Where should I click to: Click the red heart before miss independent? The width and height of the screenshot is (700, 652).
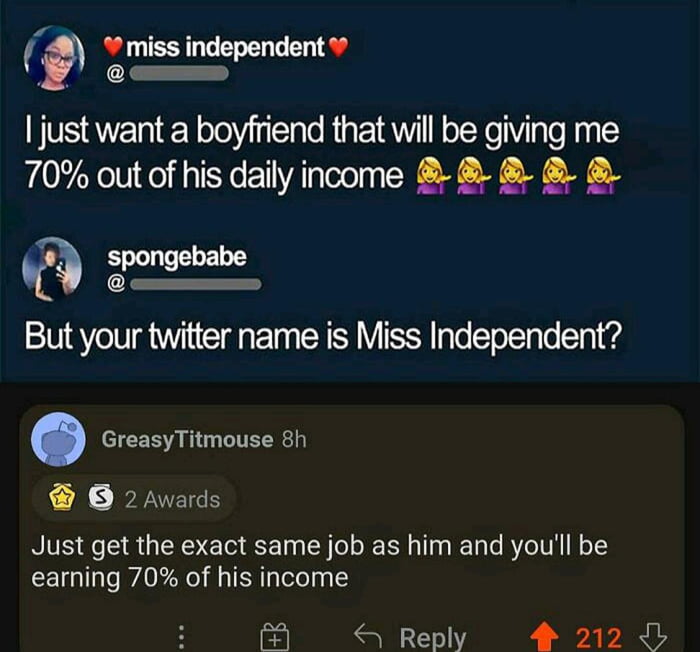click(x=113, y=47)
